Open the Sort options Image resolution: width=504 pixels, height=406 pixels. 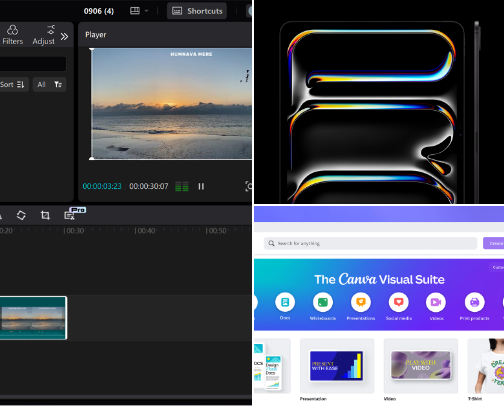point(14,84)
